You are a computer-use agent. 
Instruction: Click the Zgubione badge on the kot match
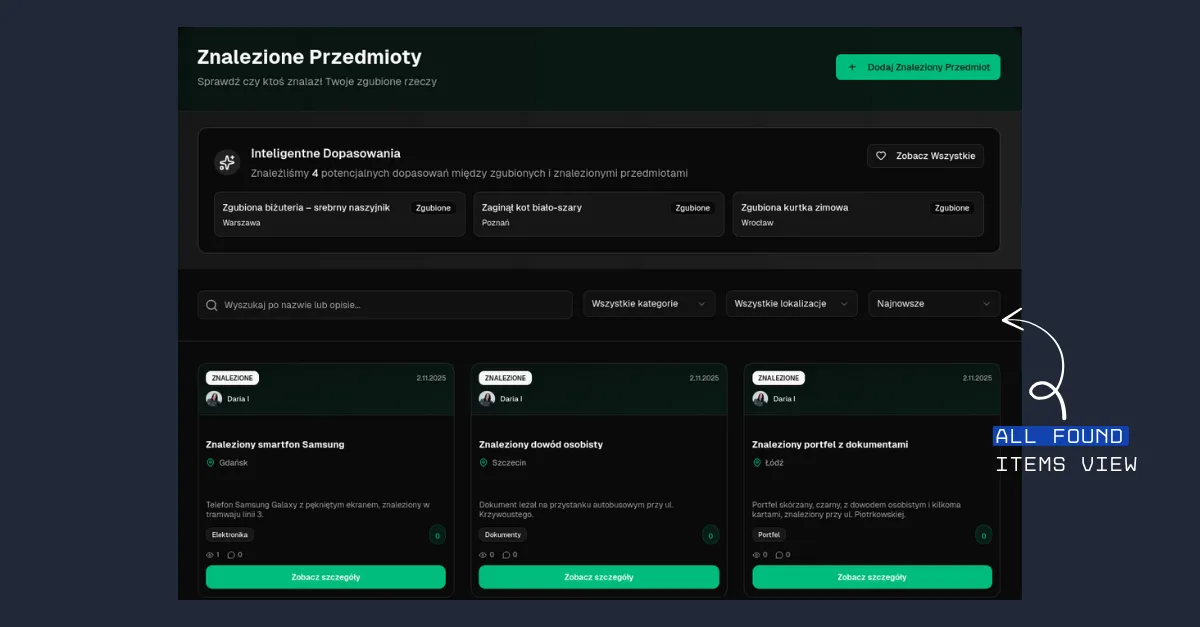[692, 208]
